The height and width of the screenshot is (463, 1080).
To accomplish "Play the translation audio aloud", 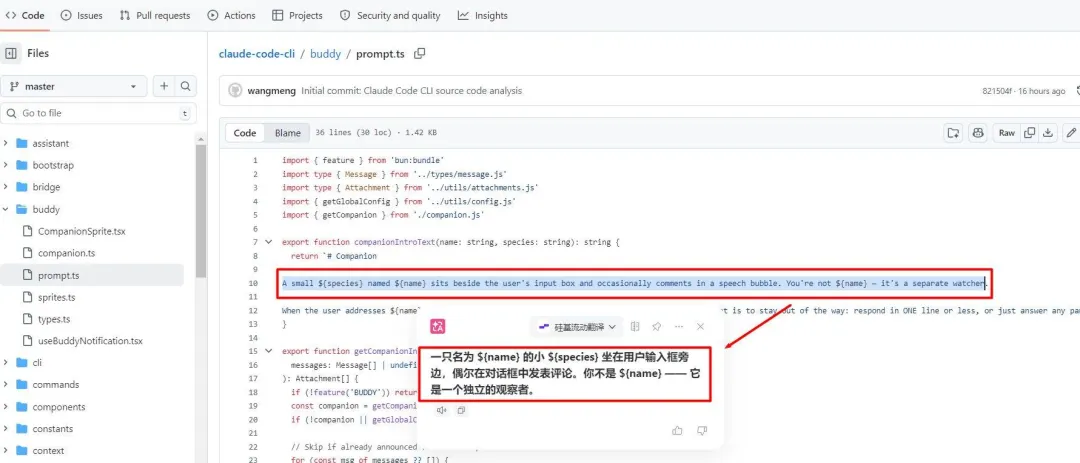I will [x=442, y=411].
